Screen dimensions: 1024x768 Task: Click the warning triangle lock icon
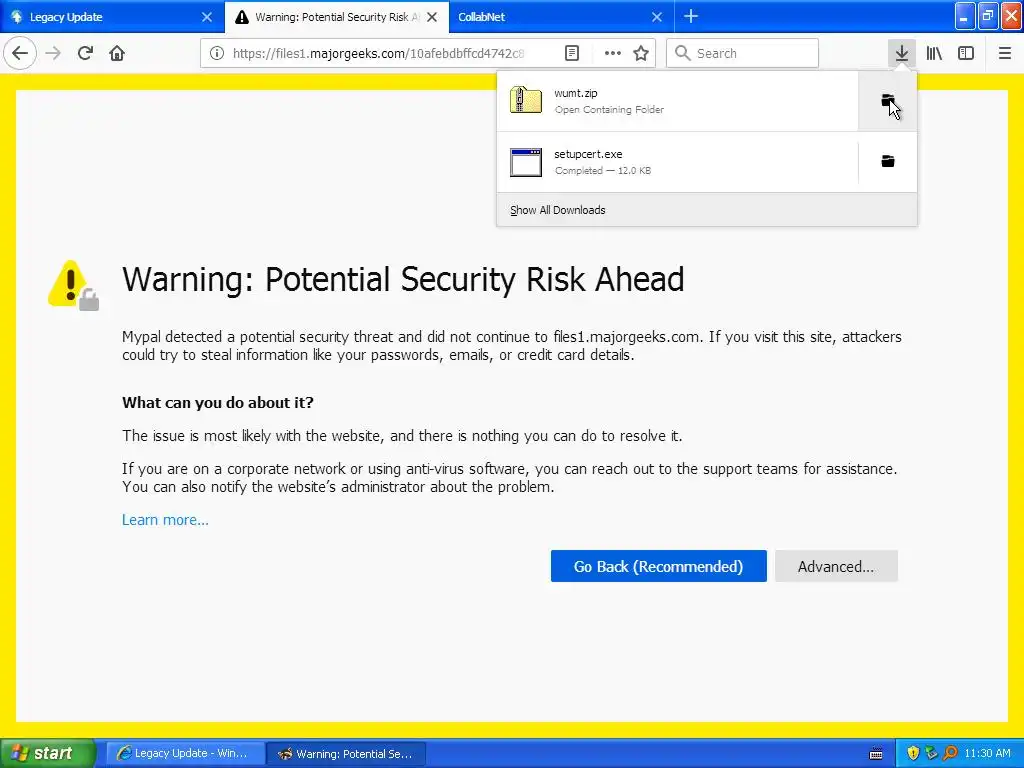[73, 285]
